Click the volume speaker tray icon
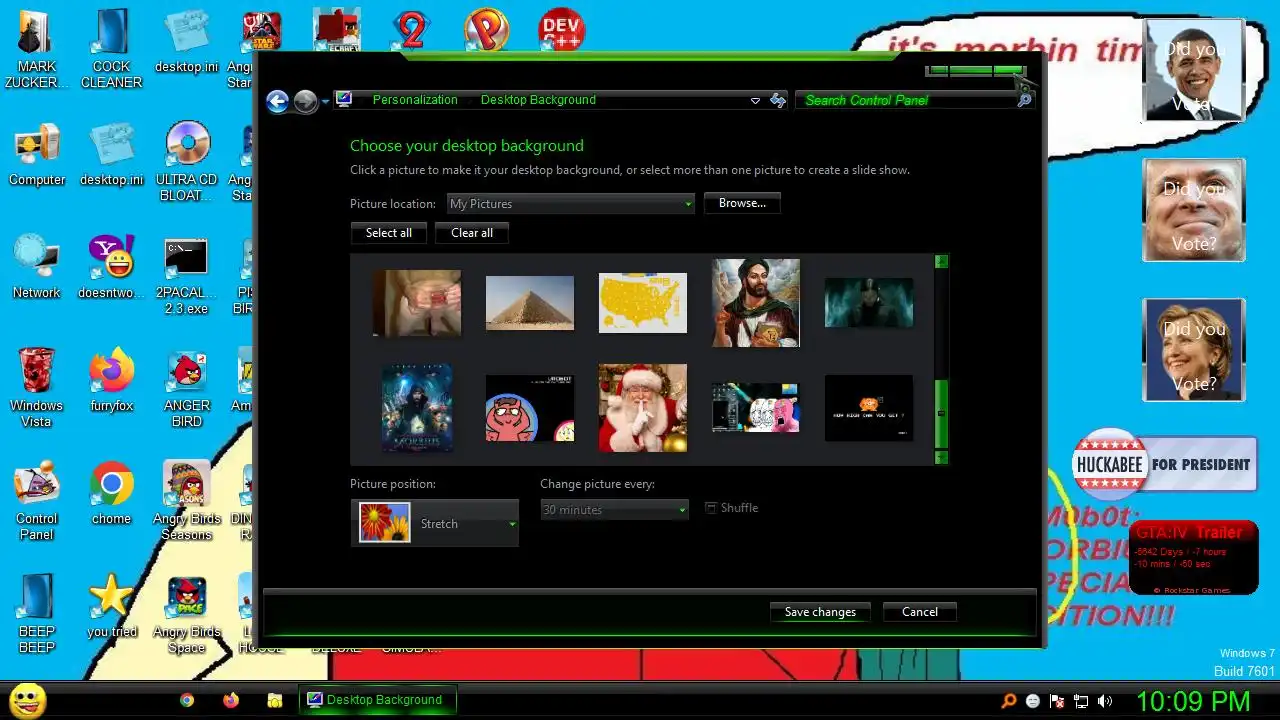 coord(1105,701)
